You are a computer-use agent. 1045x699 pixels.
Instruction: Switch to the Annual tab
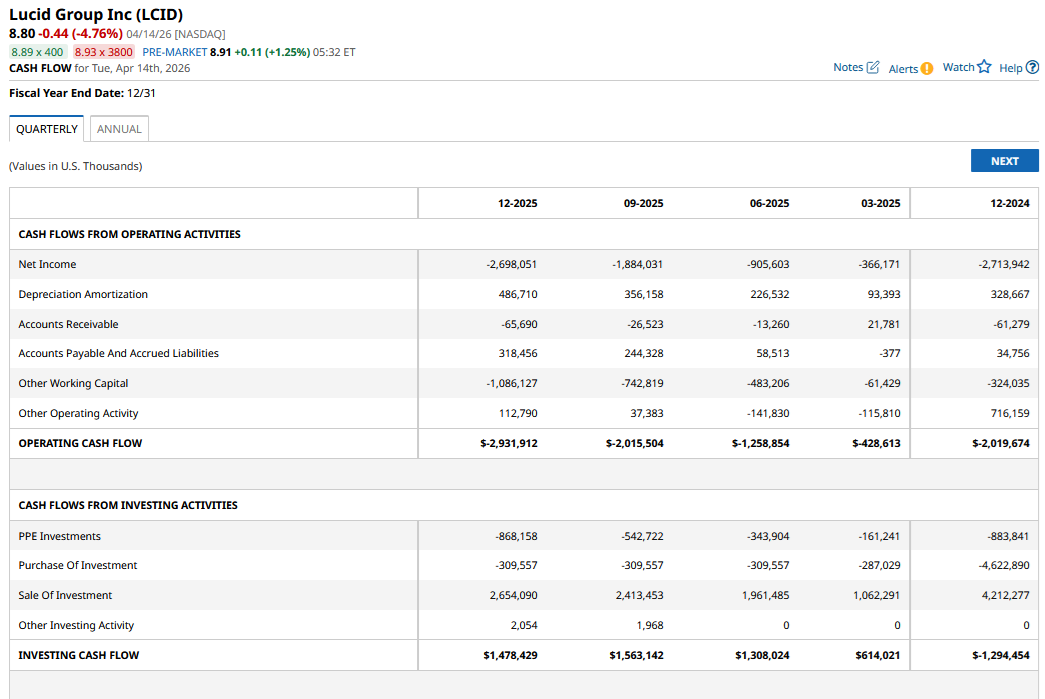119,129
